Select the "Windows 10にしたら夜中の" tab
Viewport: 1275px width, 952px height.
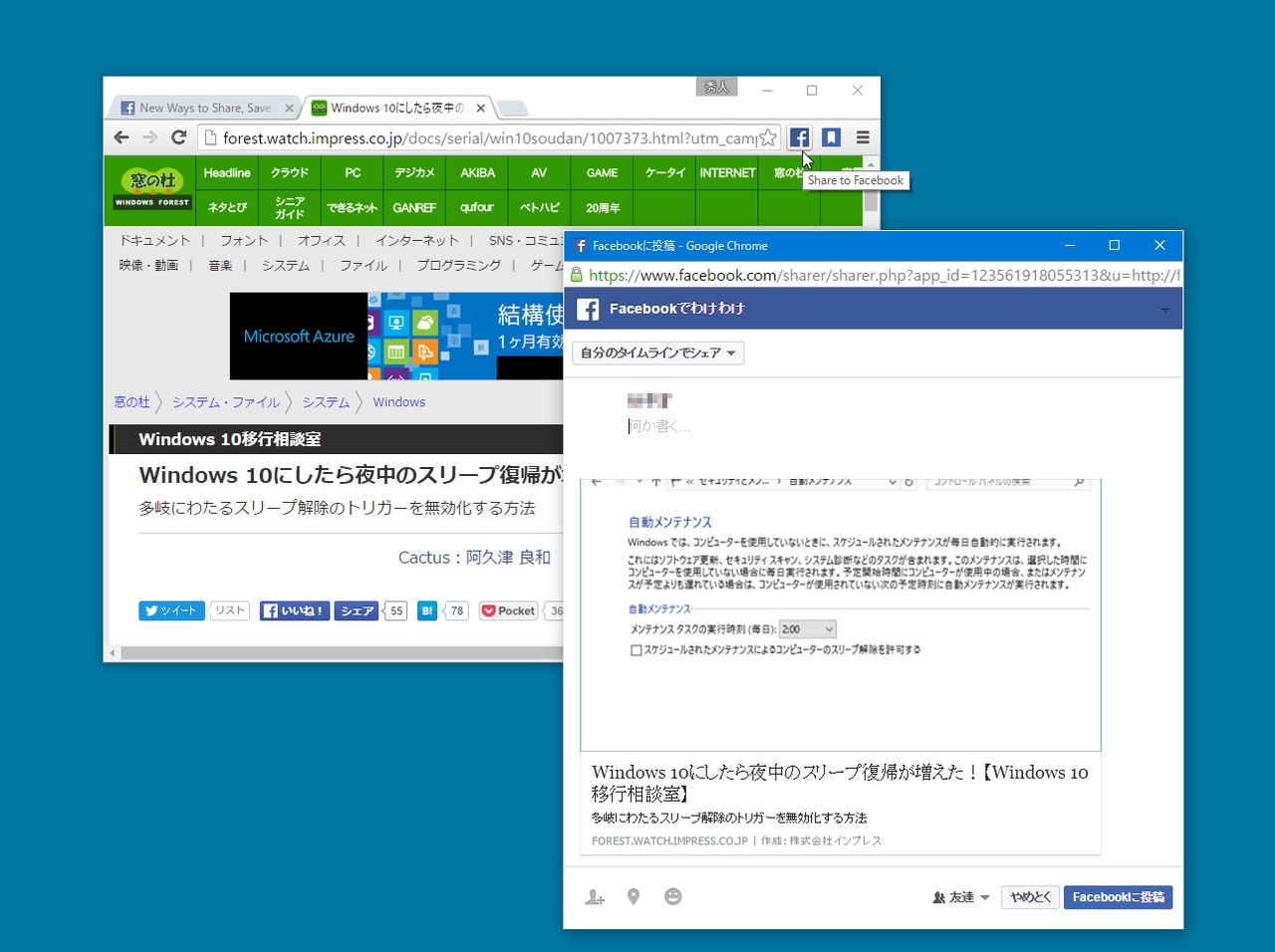click(396, 108)
